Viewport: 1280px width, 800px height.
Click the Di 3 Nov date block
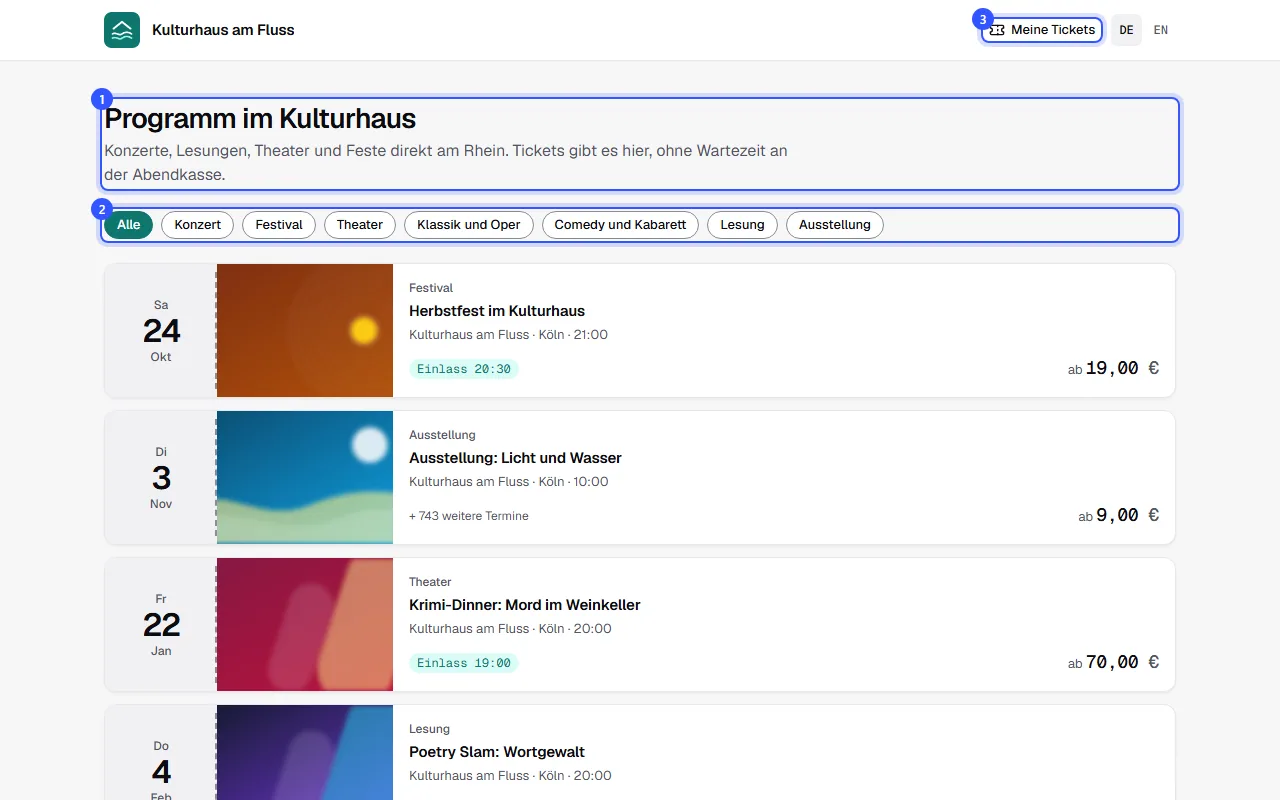click(x=161, y=478)
